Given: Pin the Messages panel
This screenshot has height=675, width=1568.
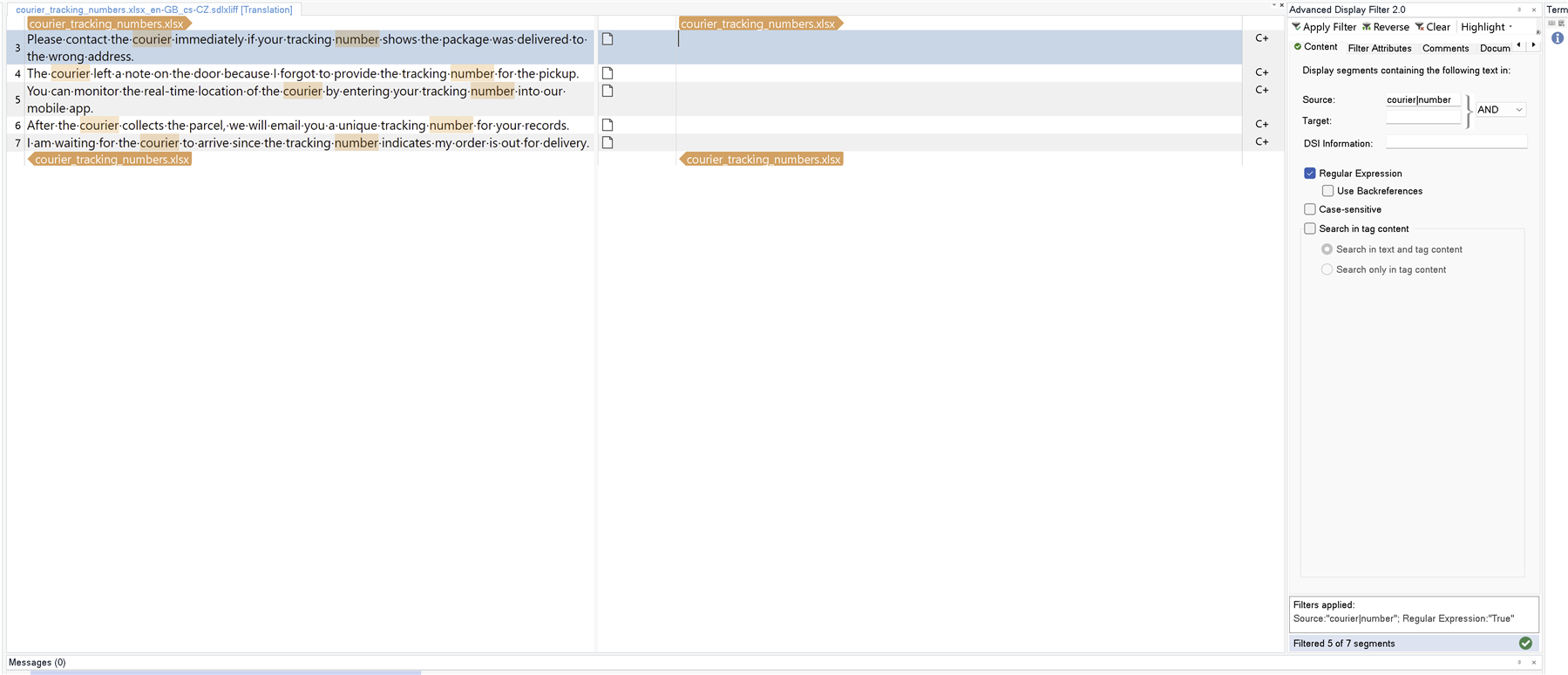Looking at the screenshot, I should pos(1519,662).
